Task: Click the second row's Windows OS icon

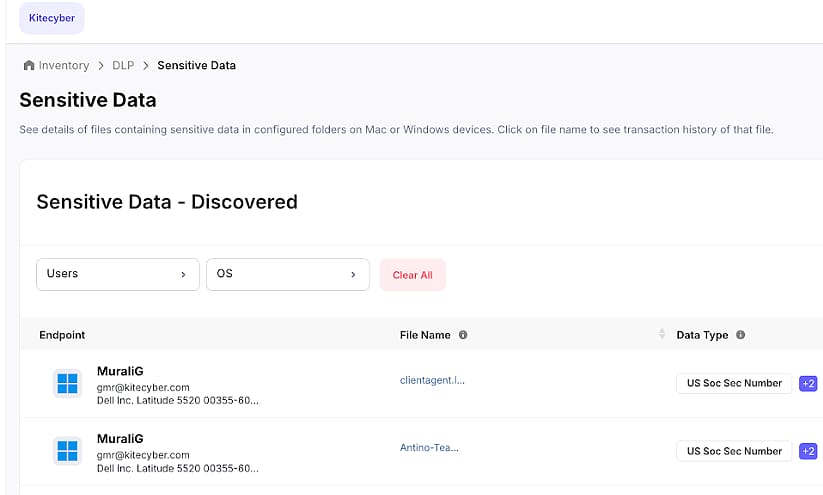Action: tap(67, 451)
